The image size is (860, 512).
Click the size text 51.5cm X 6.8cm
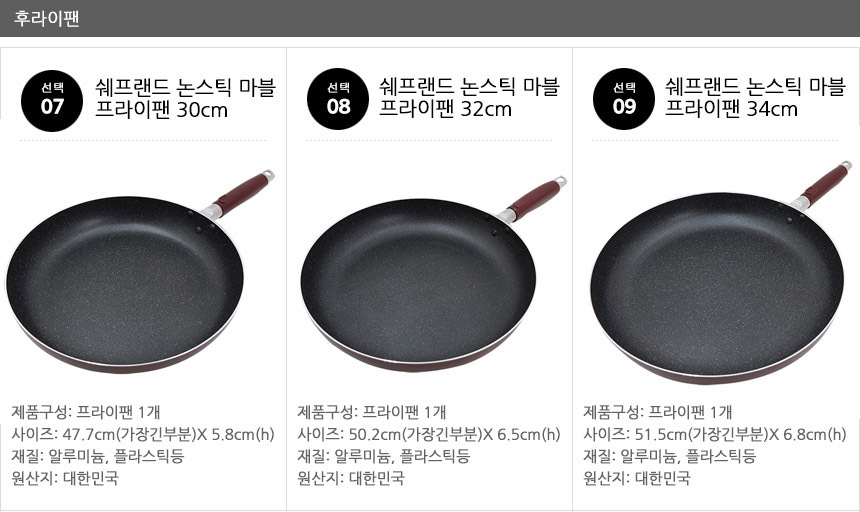click(715, 434)
